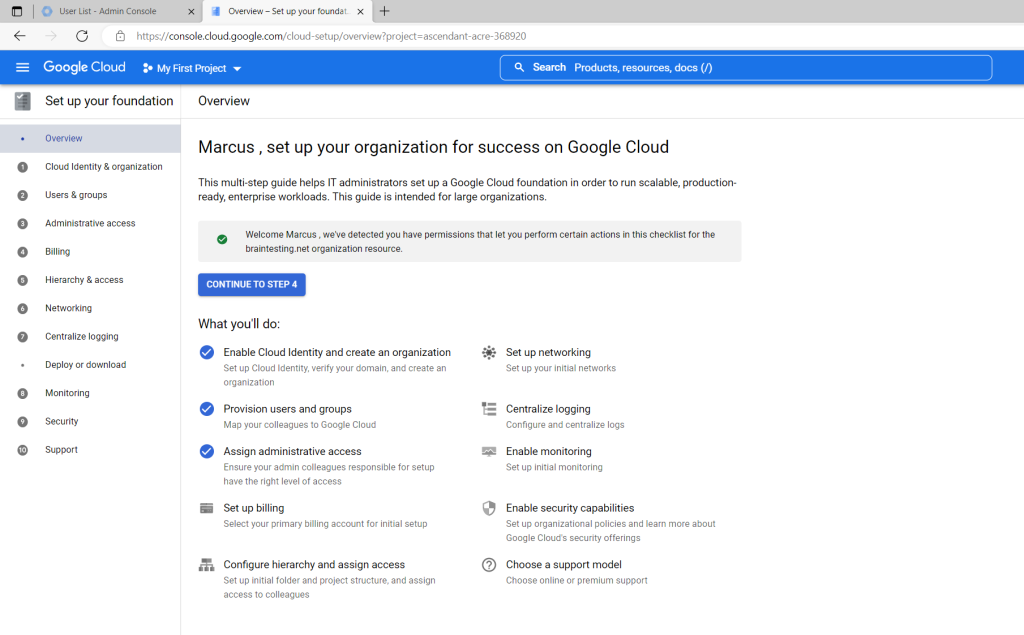Screen dimensions: 1024x635
Task: Select Overview in the sidebar
Action: [x=90, y=138]
